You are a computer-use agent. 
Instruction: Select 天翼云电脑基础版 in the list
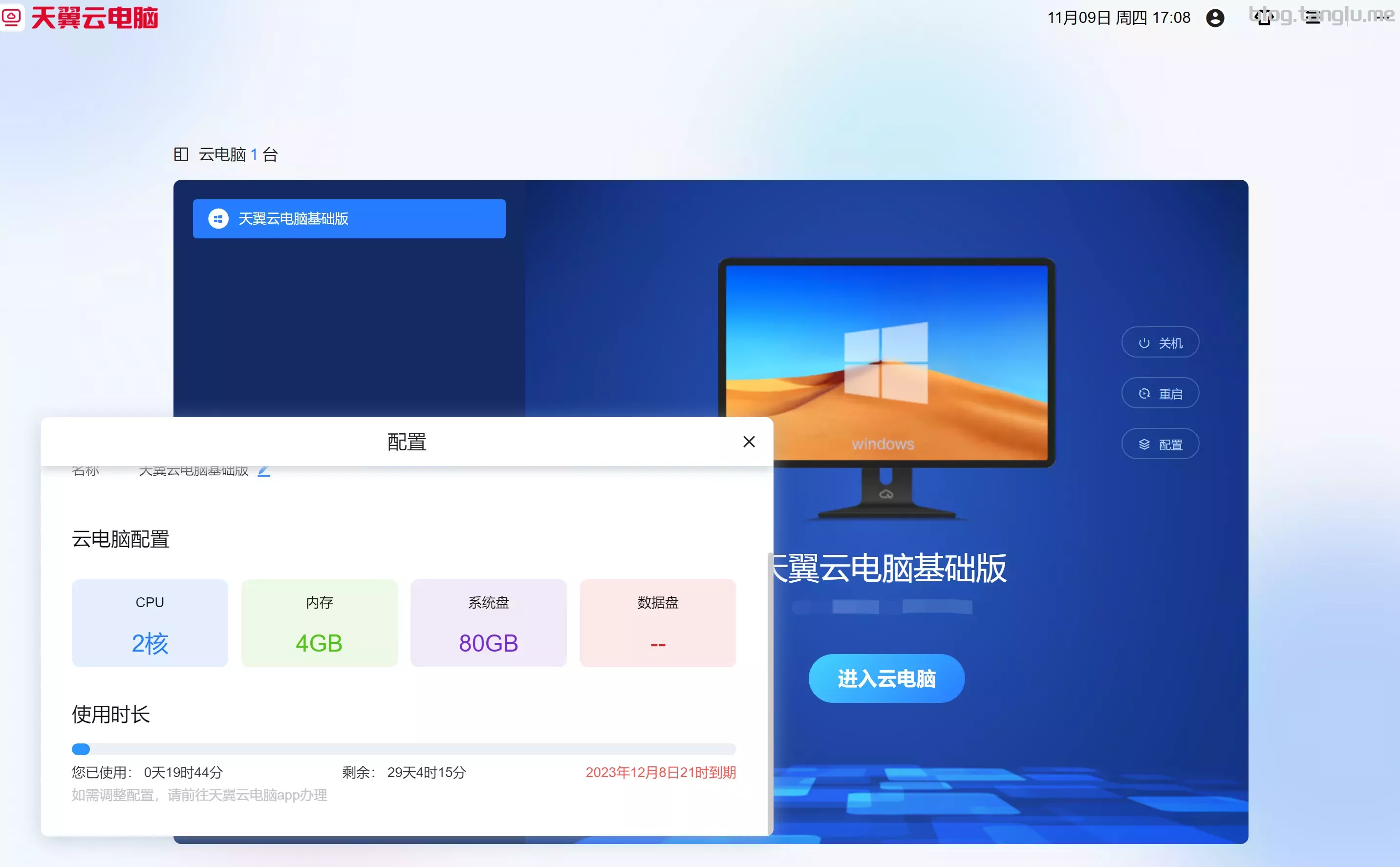(x=349, y=218)
